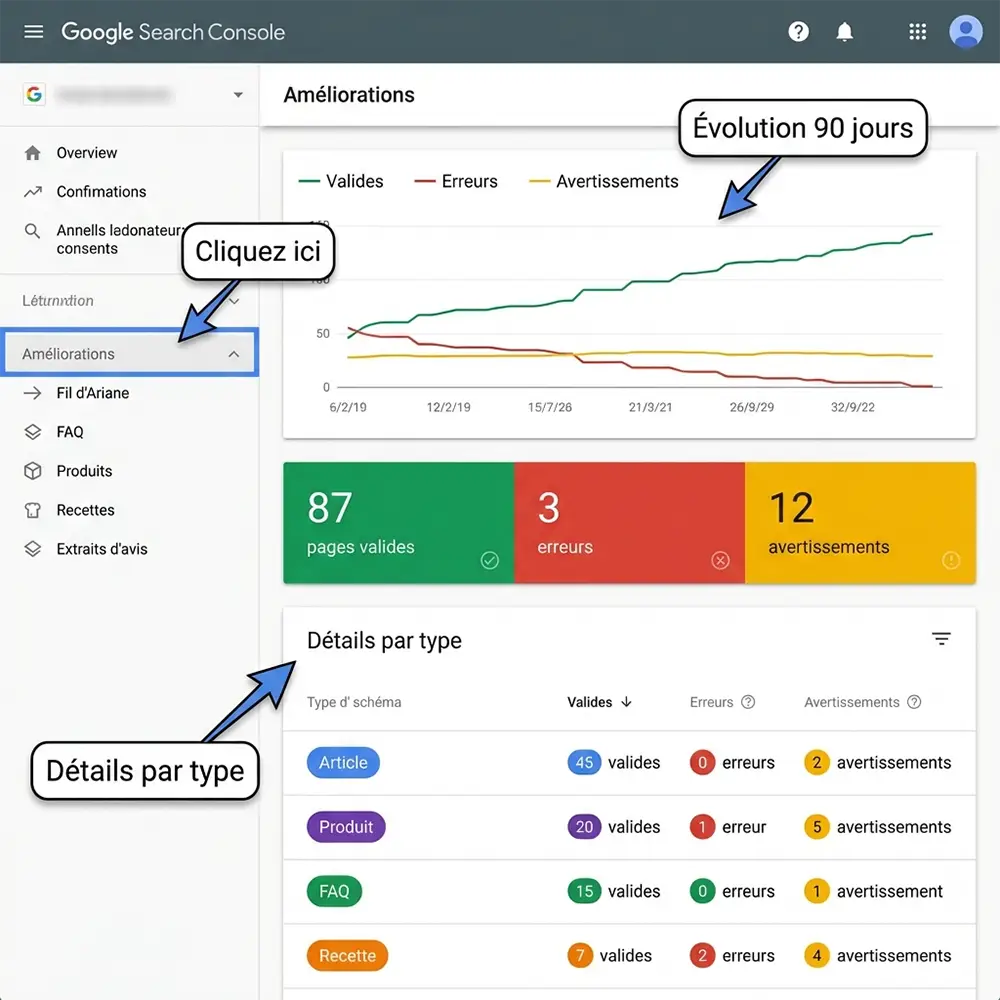Open the property selector dropdown at the top
1000x1000 pixels.
point(238,94)
